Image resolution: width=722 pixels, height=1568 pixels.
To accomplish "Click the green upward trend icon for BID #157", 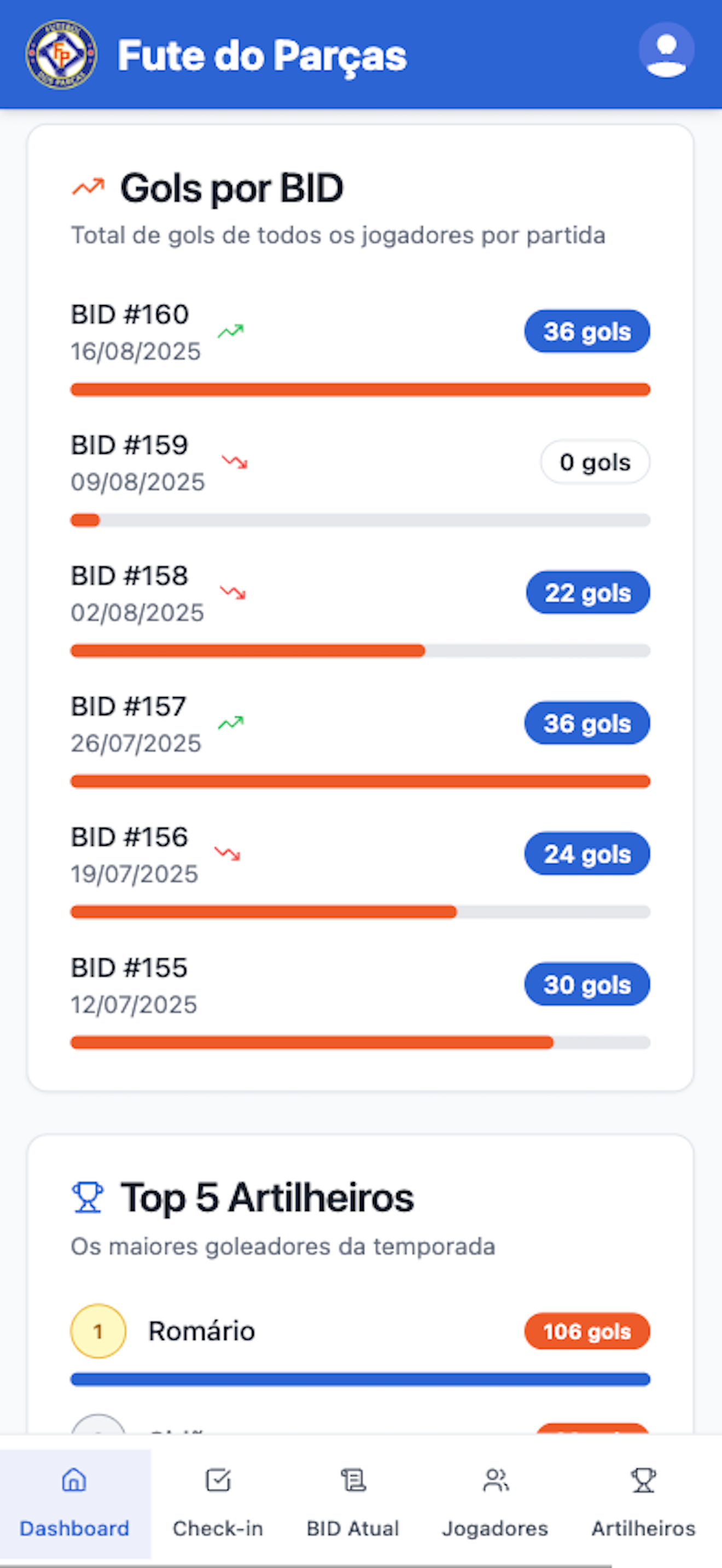I will [x=231, y=723].
